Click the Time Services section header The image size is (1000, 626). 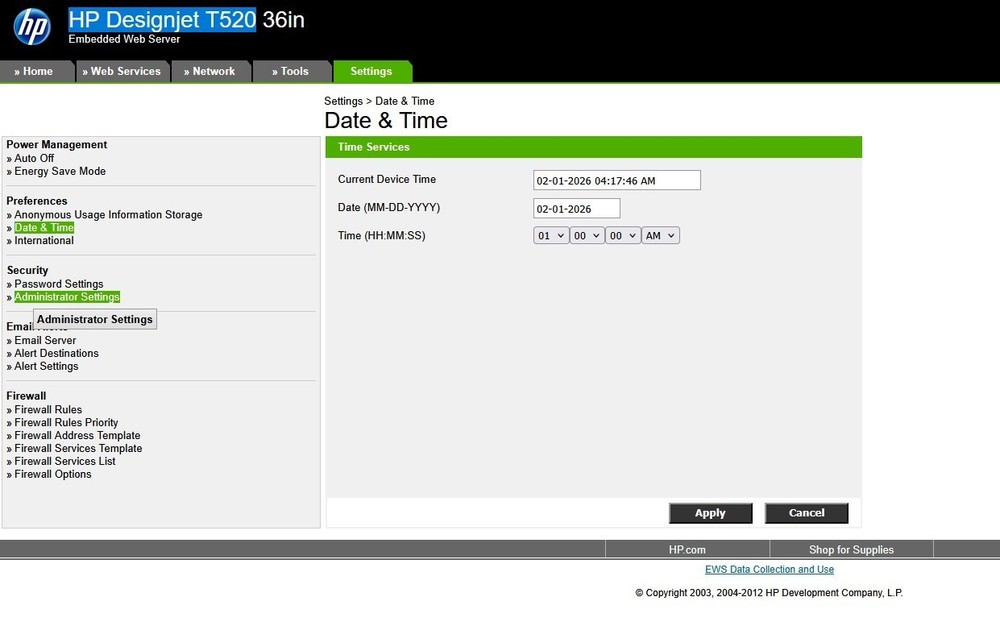tap(594, 147)
